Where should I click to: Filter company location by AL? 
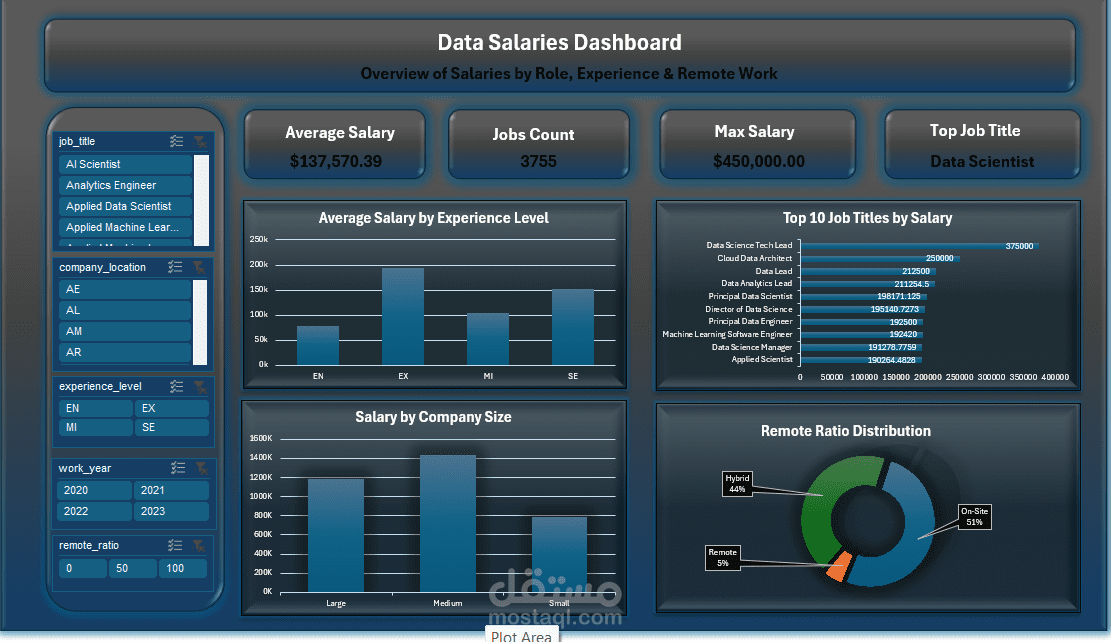(x=125, y=310)
